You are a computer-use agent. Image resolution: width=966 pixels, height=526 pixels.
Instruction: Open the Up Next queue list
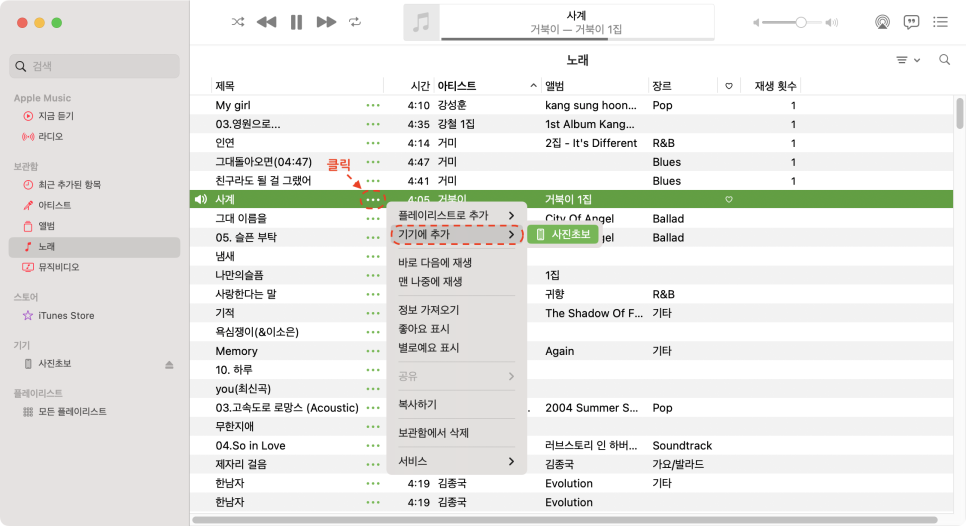coord(940,22)
